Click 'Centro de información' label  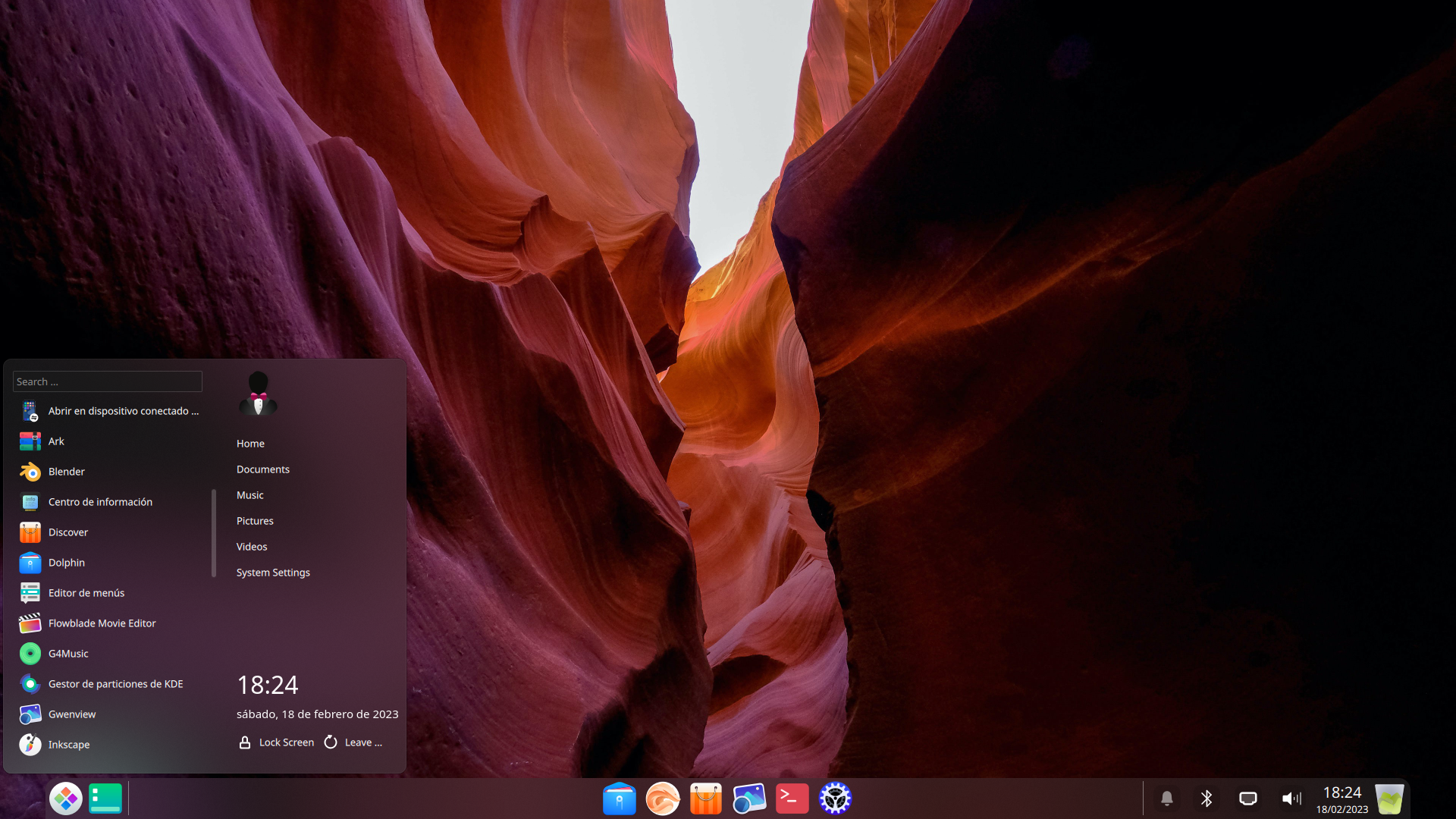click(100, 502)
